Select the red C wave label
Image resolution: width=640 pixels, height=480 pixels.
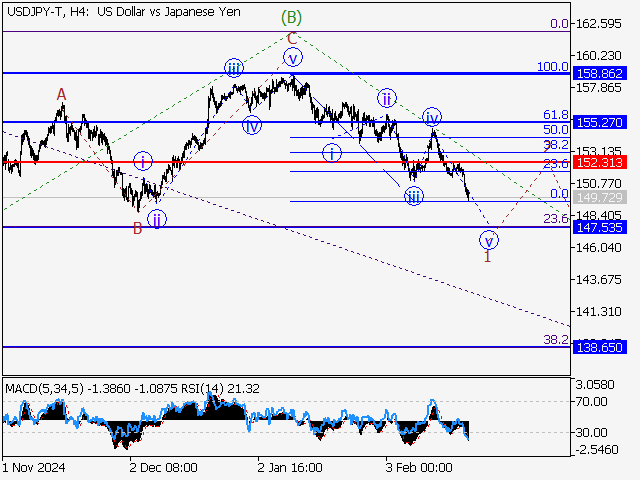[291, 38]
